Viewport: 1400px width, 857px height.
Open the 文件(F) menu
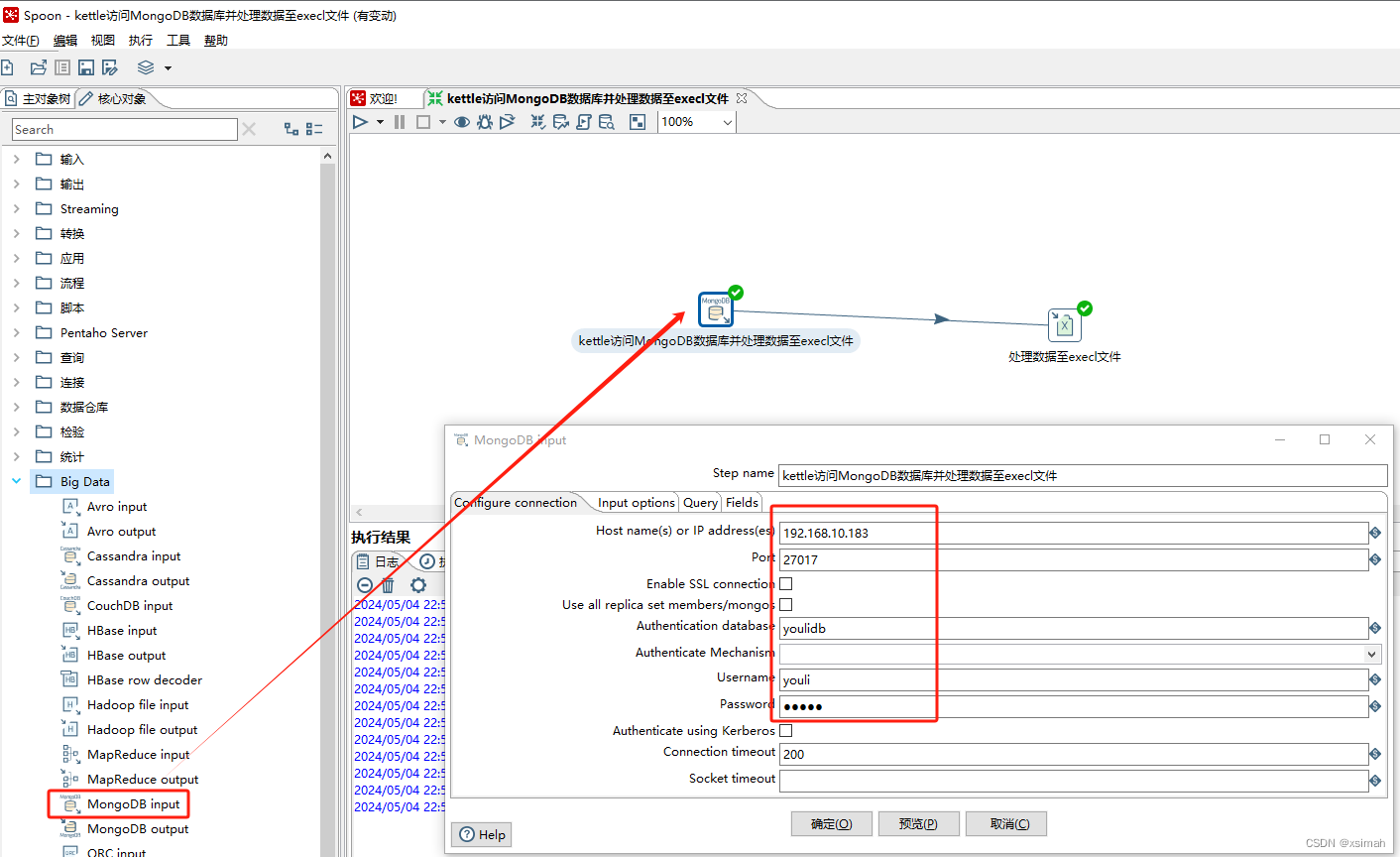tap(21, 41)
